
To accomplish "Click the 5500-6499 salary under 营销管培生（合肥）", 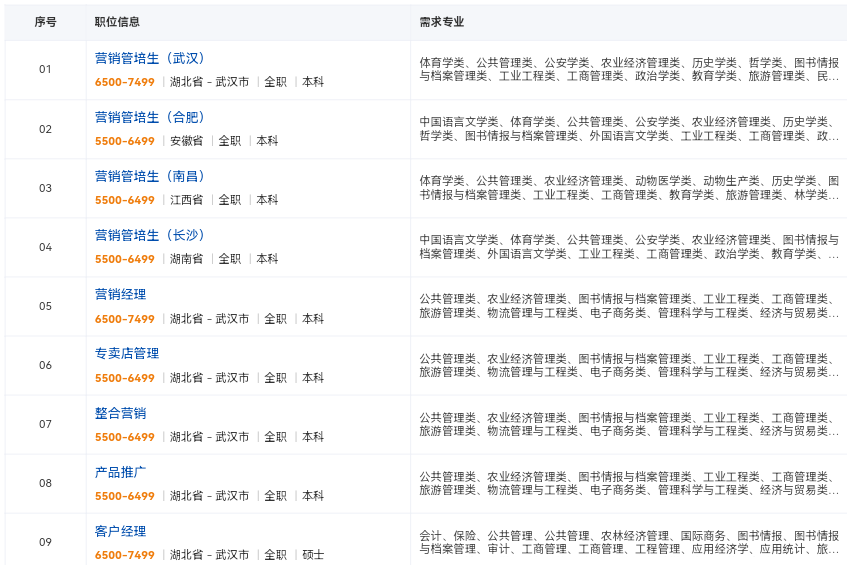I will tap(124, 141).
